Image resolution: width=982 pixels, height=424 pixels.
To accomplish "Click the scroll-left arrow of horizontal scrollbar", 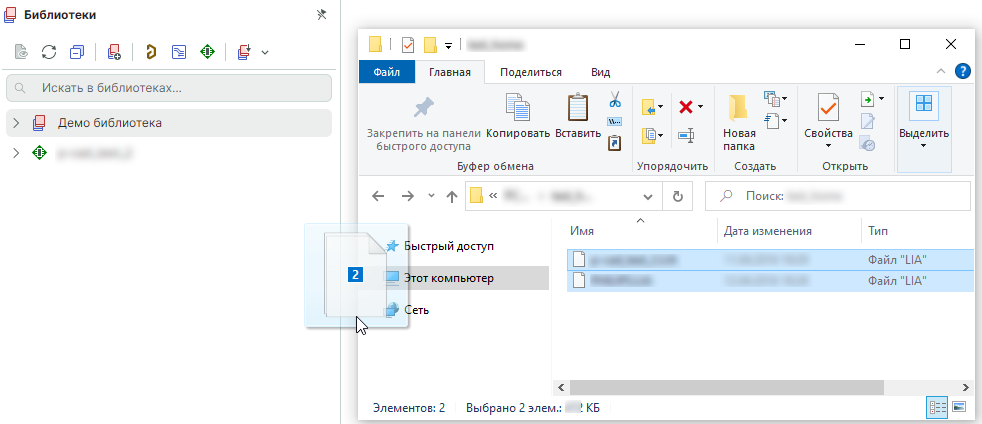I will point(561,388).
